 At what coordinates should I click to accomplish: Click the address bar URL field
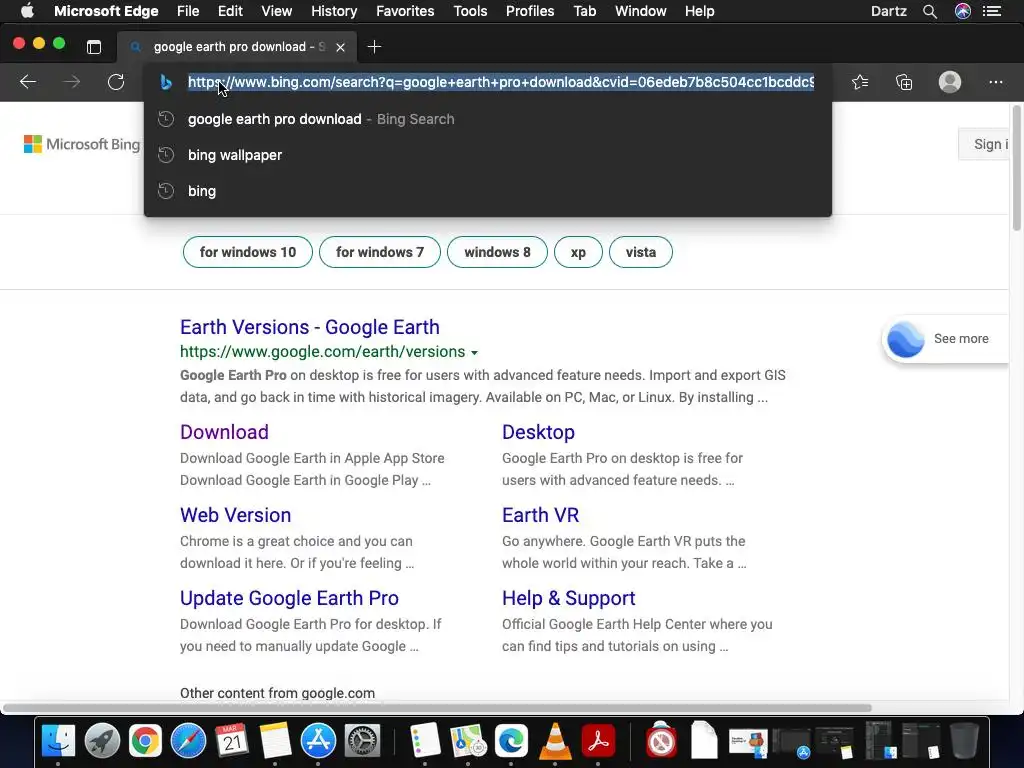pos(500,82)
